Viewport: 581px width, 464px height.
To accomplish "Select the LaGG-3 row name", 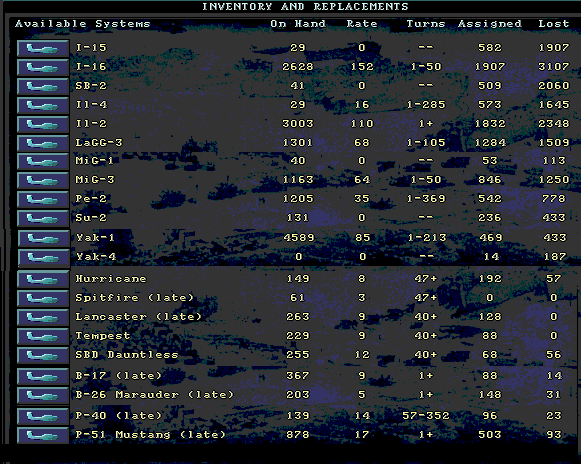I will (99, 143).
